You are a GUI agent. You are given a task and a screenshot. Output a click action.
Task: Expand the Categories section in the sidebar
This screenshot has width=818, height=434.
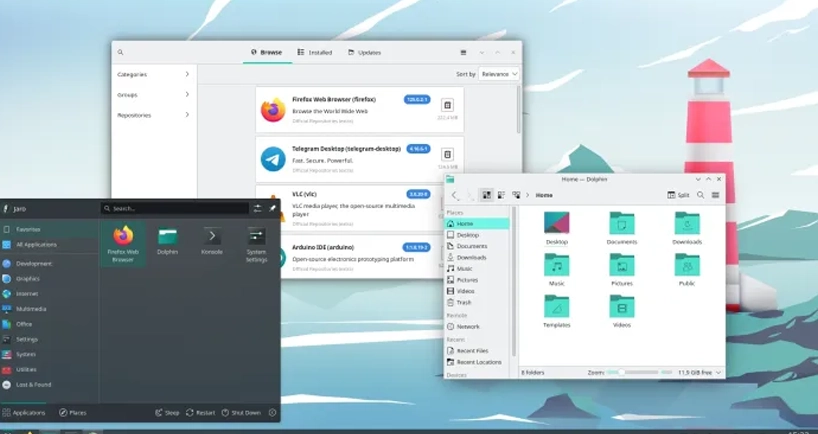153,74
